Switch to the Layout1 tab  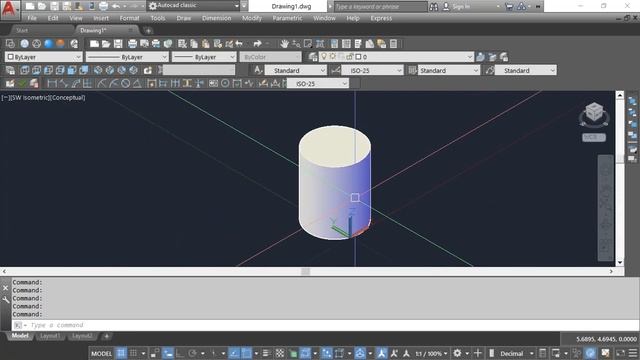pos(50,336)
